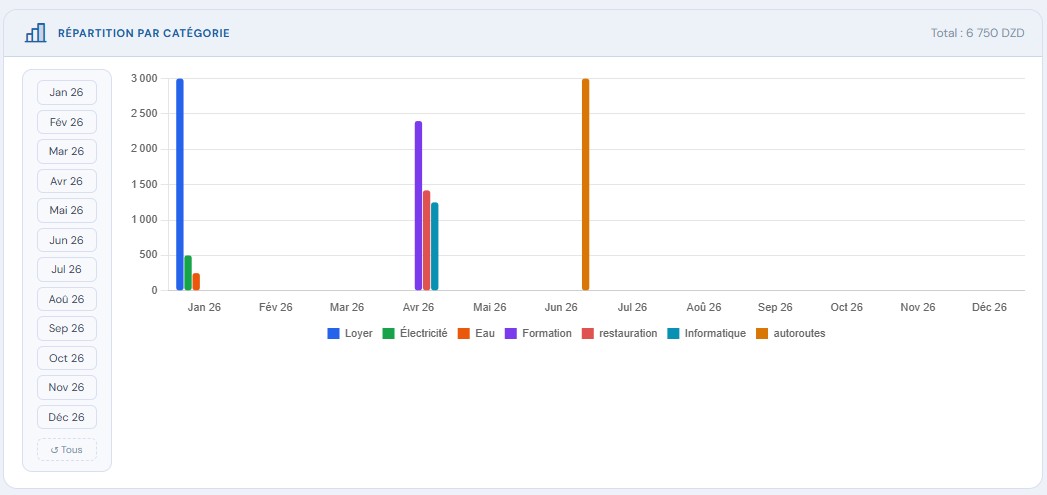The image size is (1047, 495).
Task: Click the Fév 26 x-axis label
Action: [x=276, y=307]
